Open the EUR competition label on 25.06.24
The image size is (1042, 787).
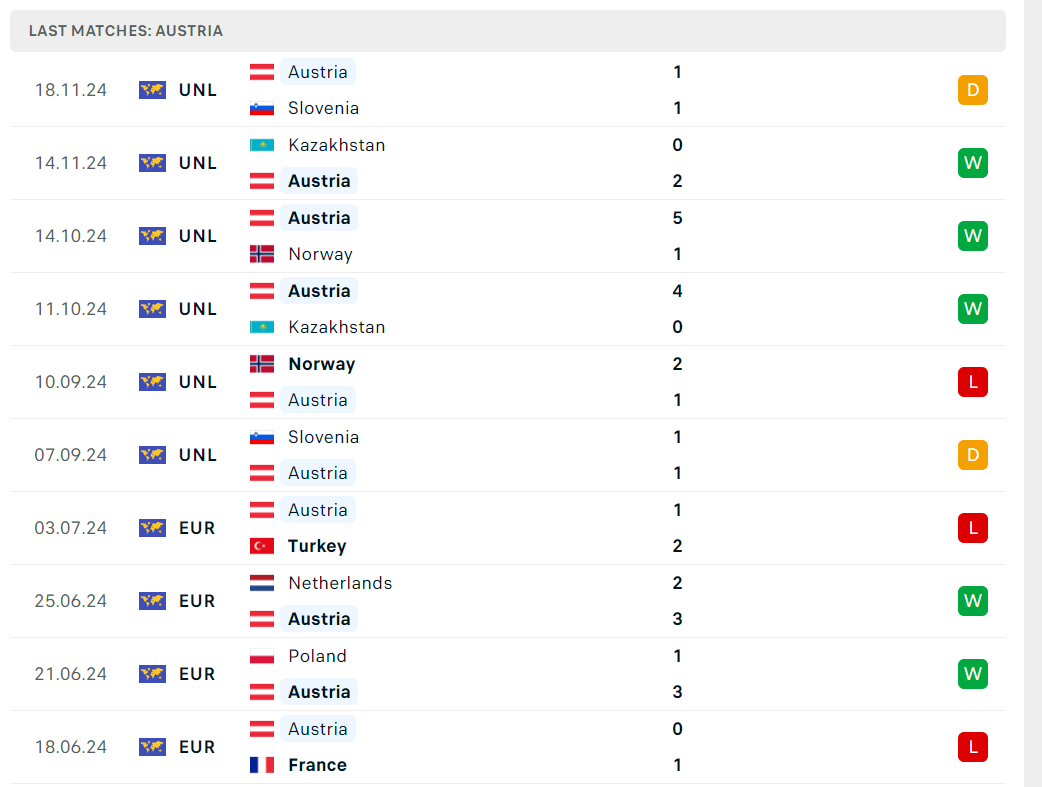coord(197,601)
